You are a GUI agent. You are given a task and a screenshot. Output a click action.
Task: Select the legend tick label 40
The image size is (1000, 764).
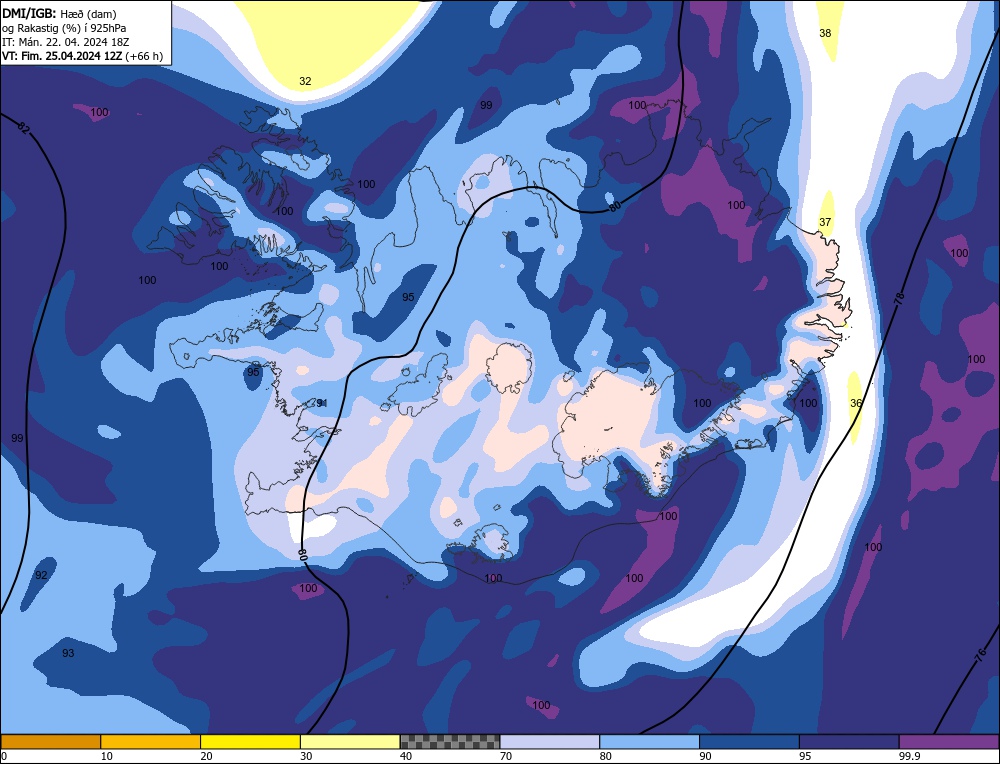(406, 756)
